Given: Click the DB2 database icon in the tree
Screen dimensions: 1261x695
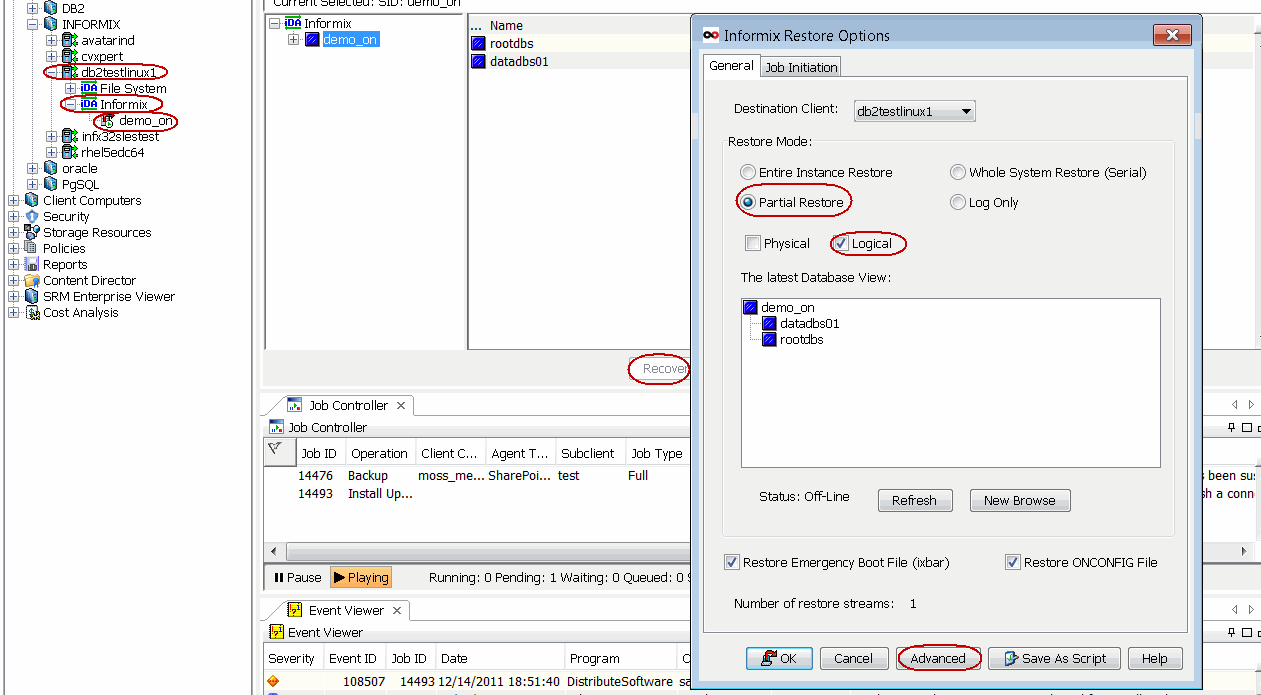Looking at the screenshot, I should click(52, 8).
